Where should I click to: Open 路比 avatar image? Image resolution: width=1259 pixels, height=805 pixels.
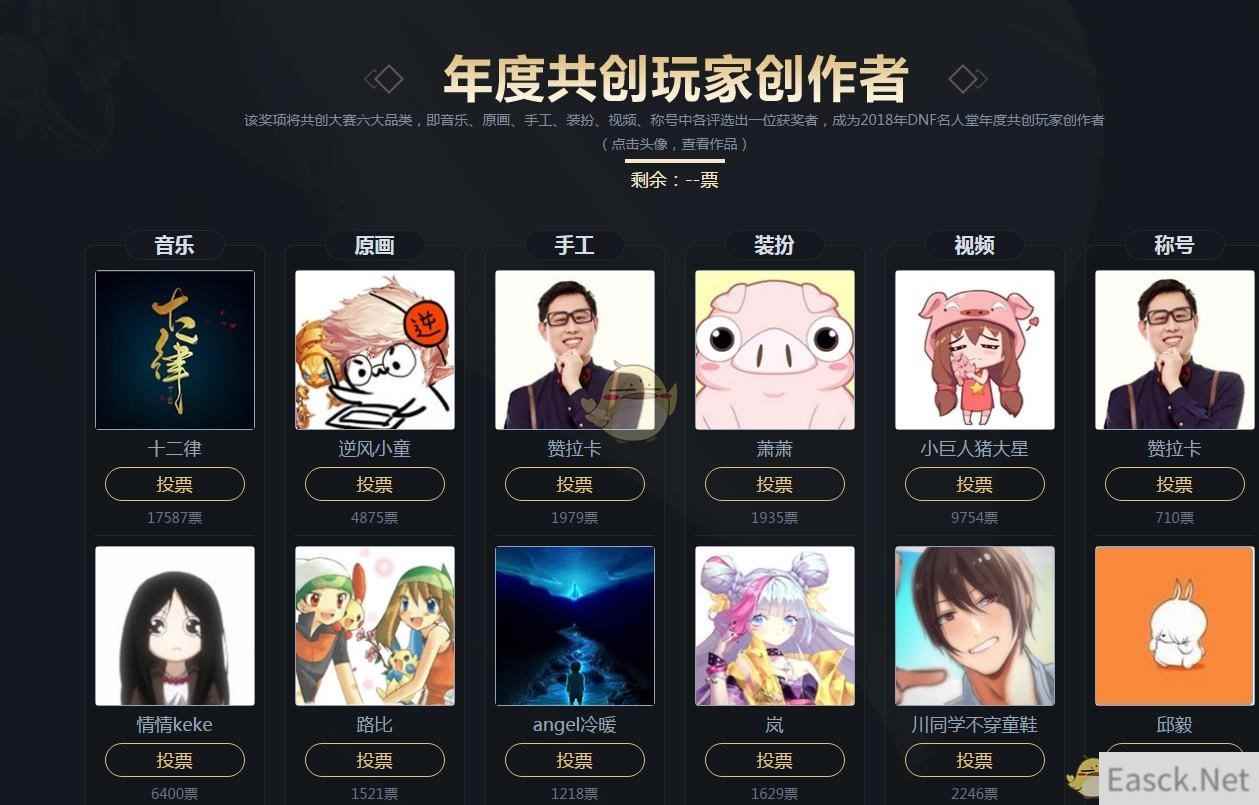(375, 626)
